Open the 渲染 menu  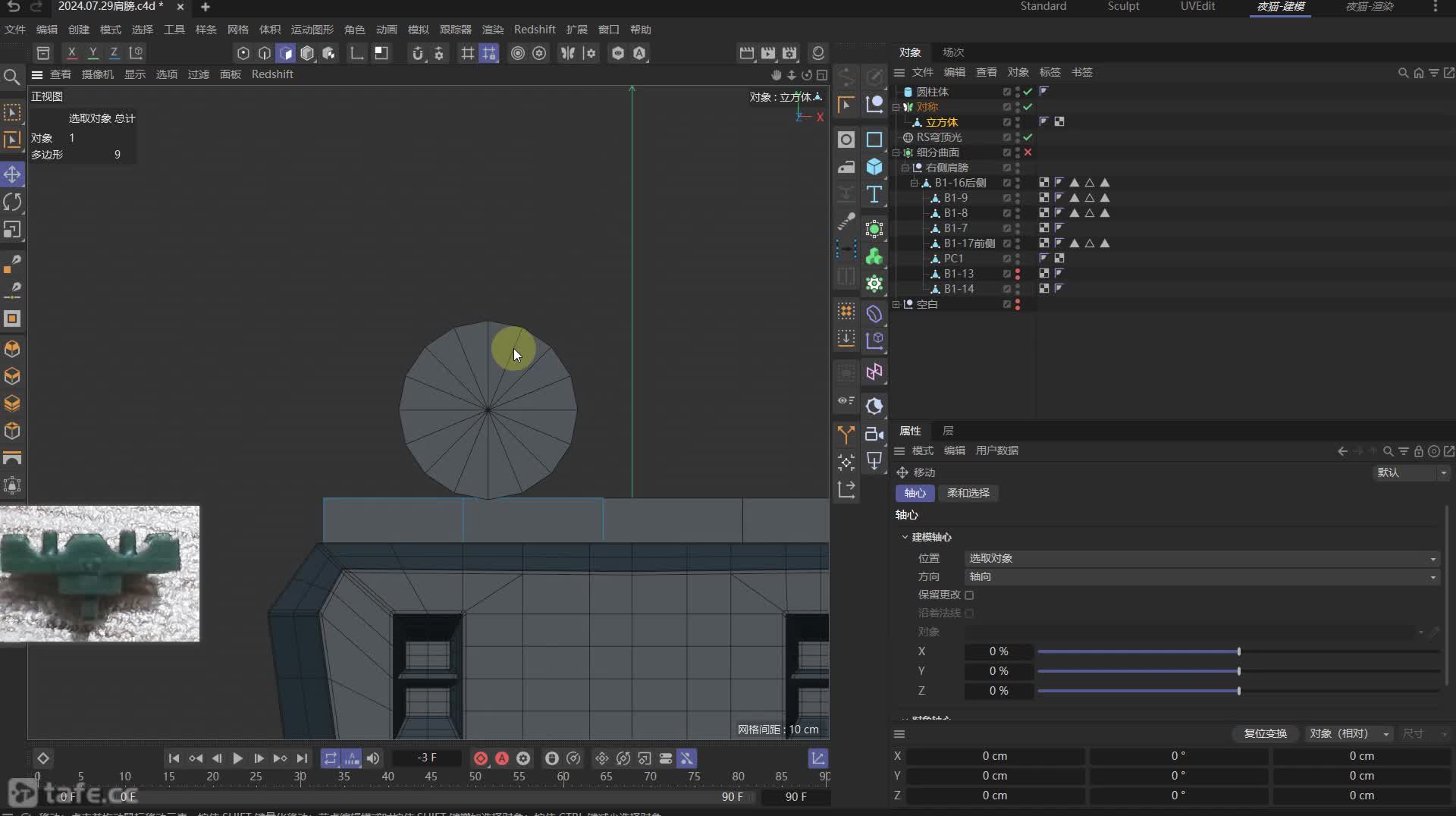point(493,30)
